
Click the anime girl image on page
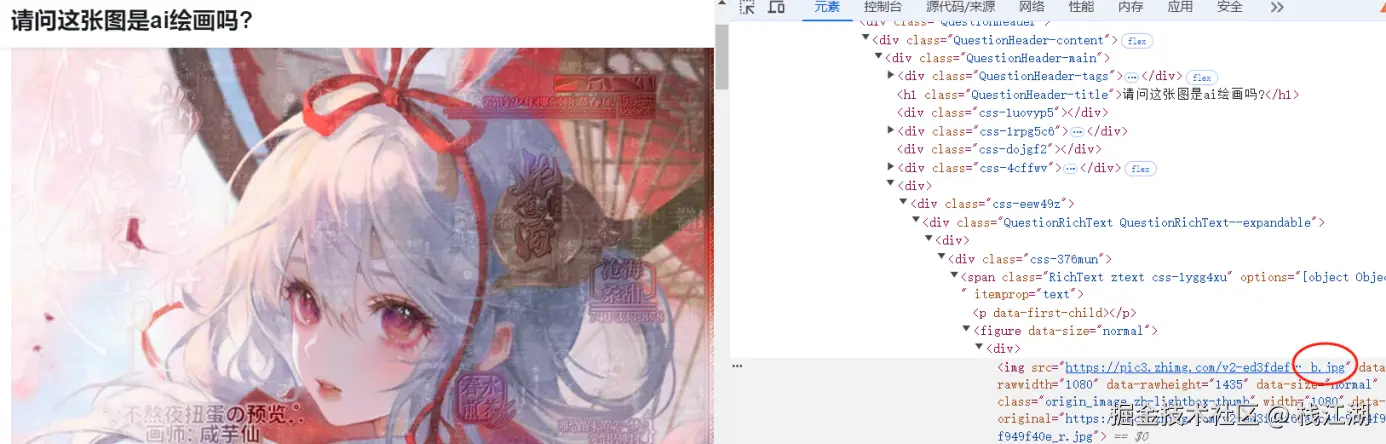(361, 246)
